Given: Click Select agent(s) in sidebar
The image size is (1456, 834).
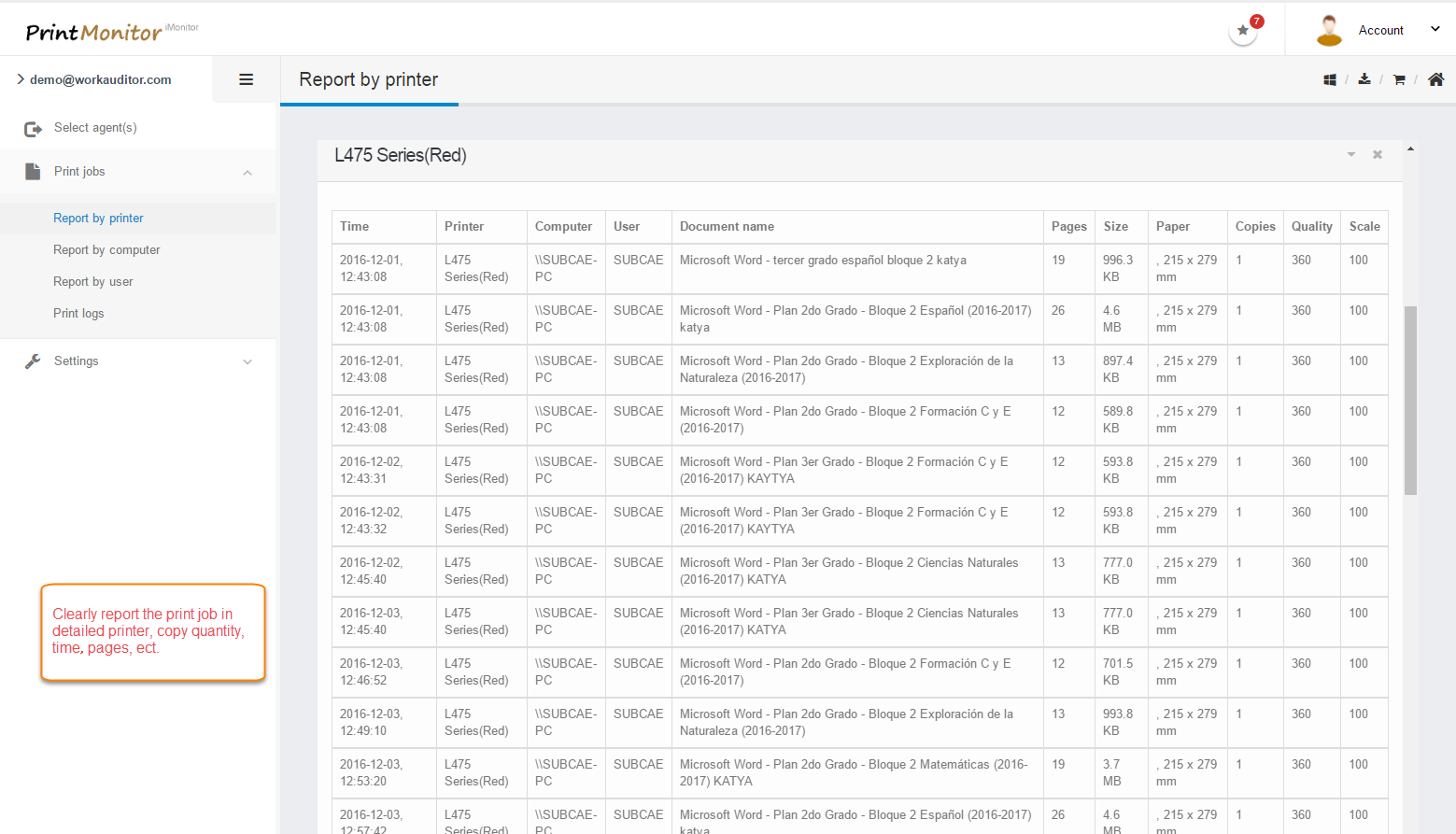Looking at the screenshot, I should click(95, 128).
